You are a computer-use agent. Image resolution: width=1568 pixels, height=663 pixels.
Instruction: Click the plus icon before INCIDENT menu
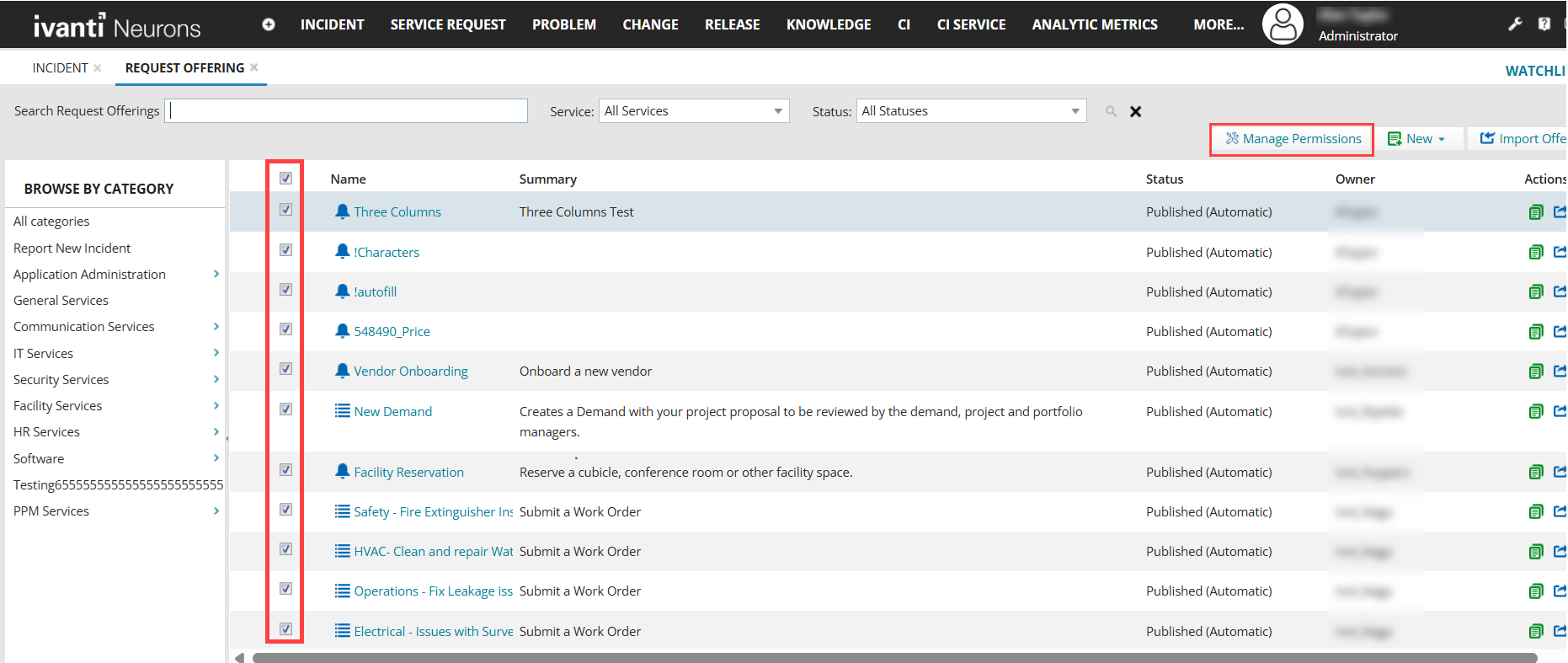coord(269,24)
